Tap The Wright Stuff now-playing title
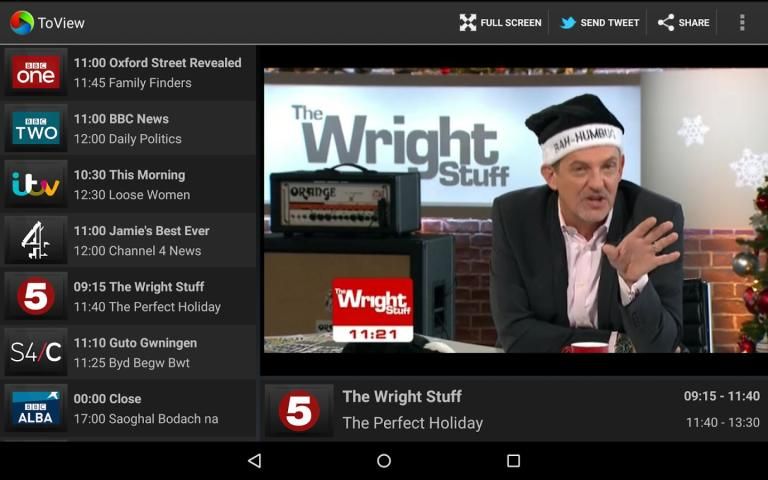The width and height of the screenshot is (768, 480). pyautogui.click(x=402, y=396)
